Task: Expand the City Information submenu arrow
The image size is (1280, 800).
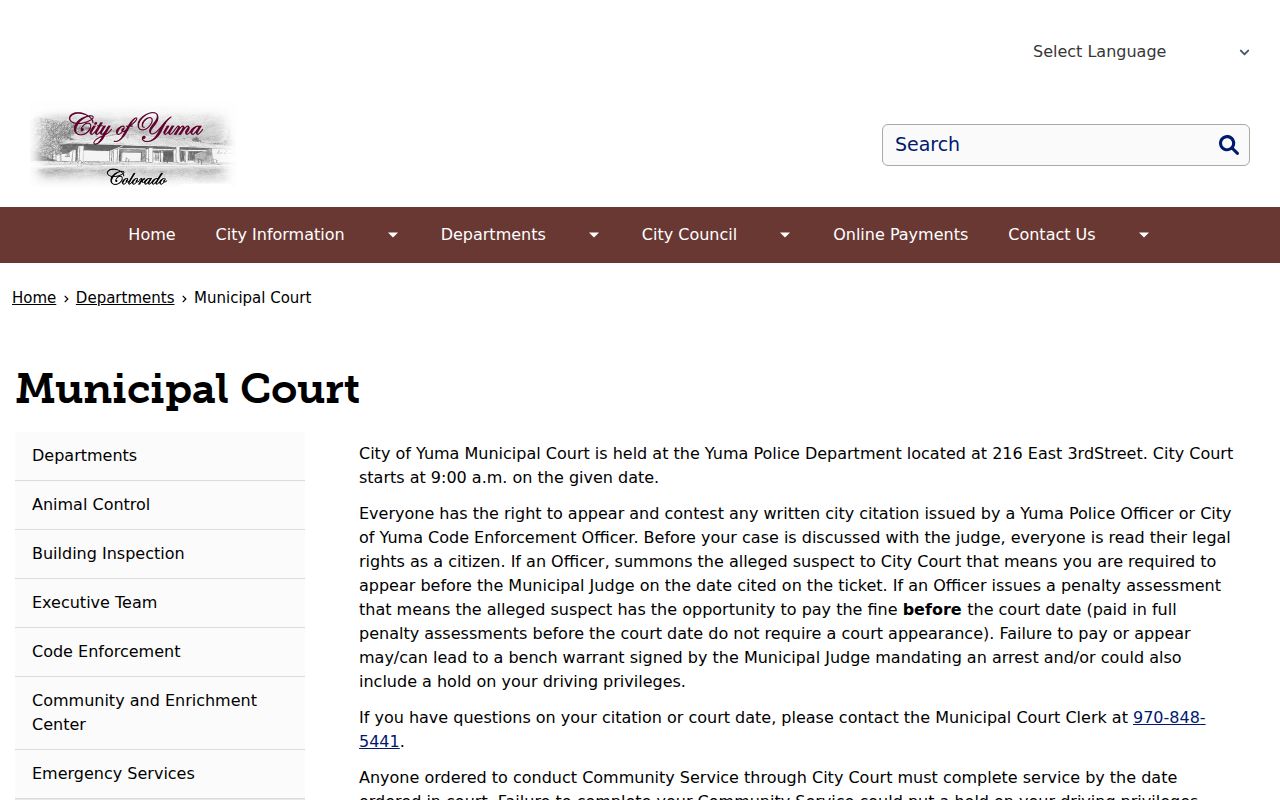Action: point(393,235)
